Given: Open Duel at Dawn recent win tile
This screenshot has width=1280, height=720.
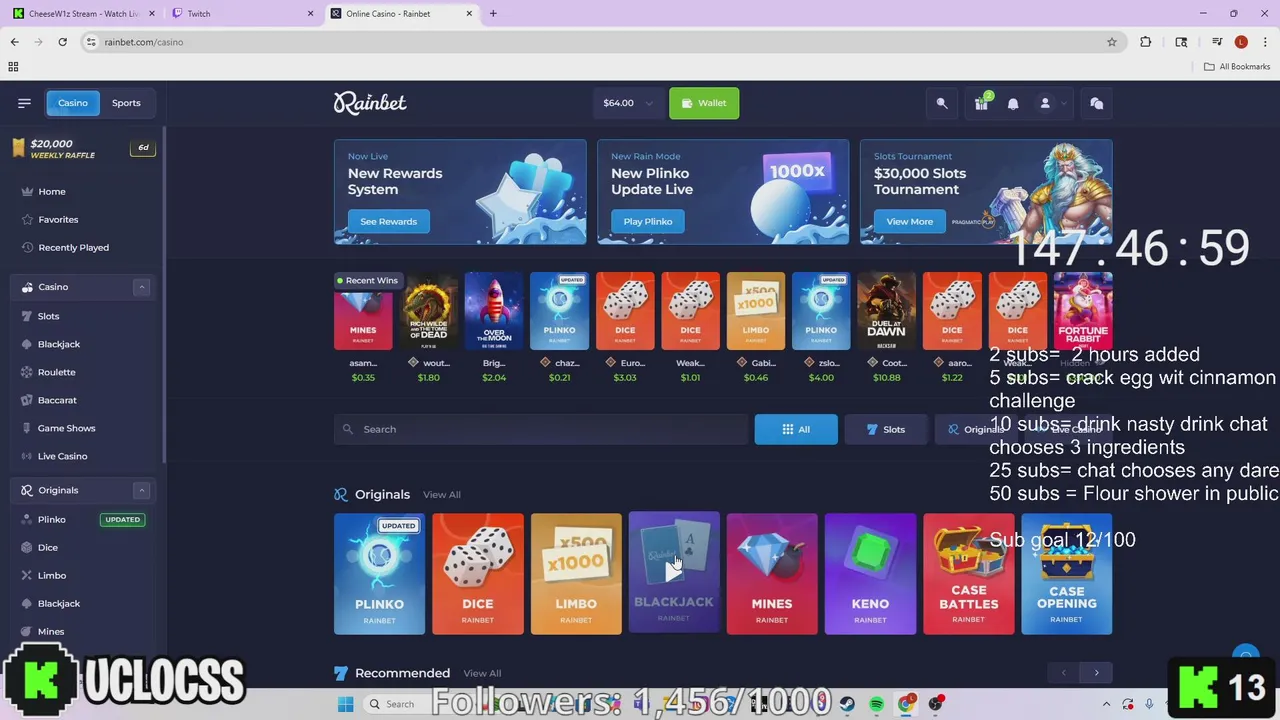Looking at the screenshot, I should [x=886, y=311].
